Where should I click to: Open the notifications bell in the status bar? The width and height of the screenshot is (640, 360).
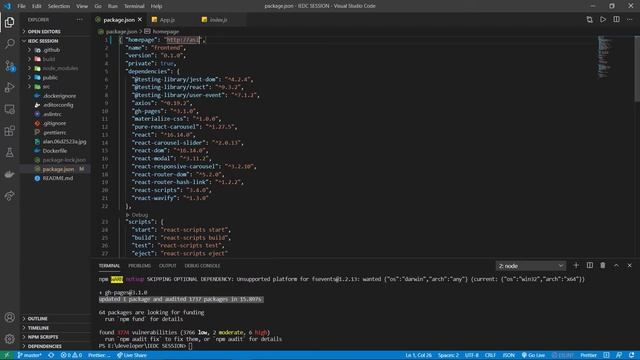pos(632,355)
